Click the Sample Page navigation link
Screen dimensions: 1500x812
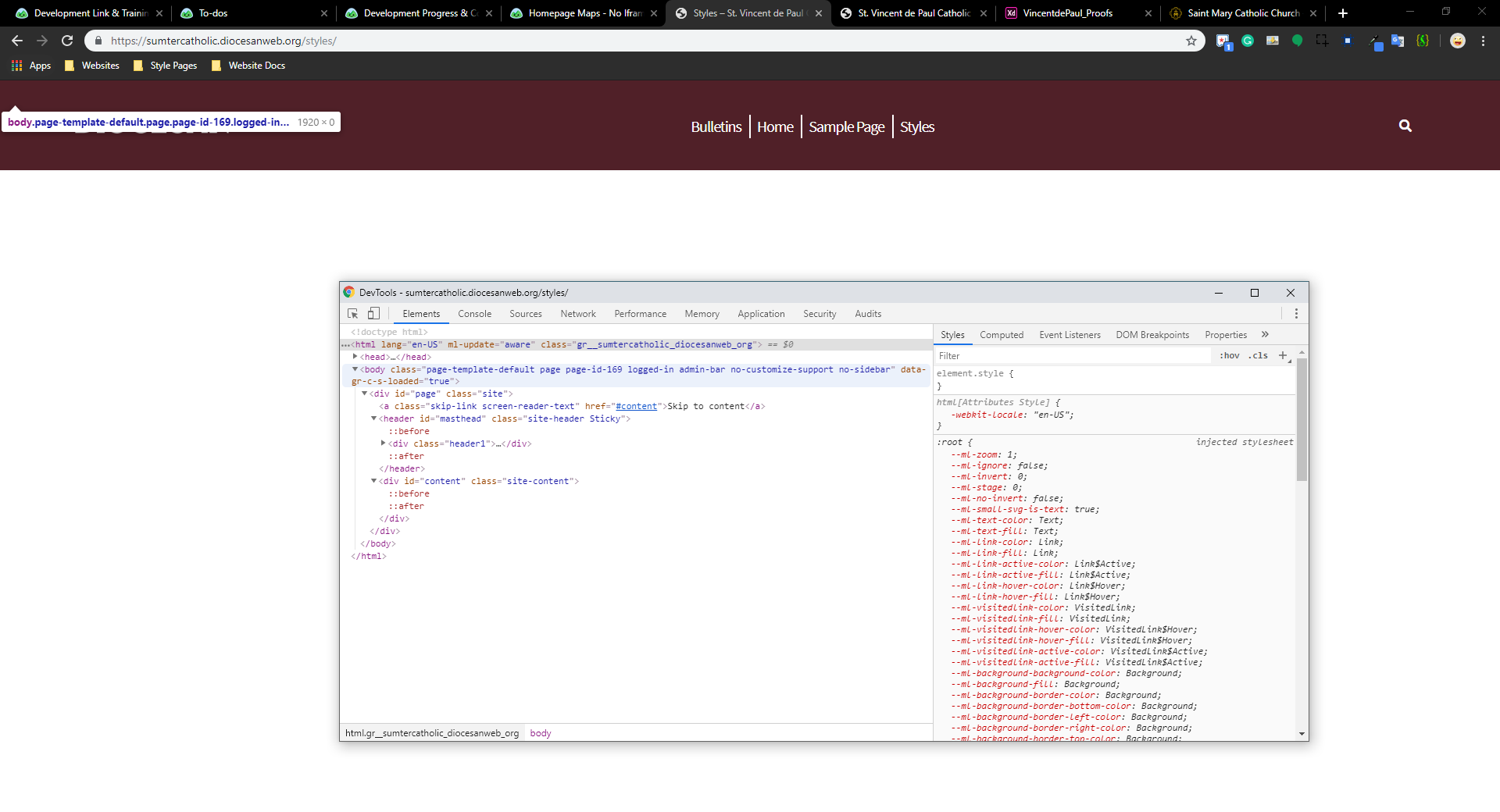click(x=846, y=126)
